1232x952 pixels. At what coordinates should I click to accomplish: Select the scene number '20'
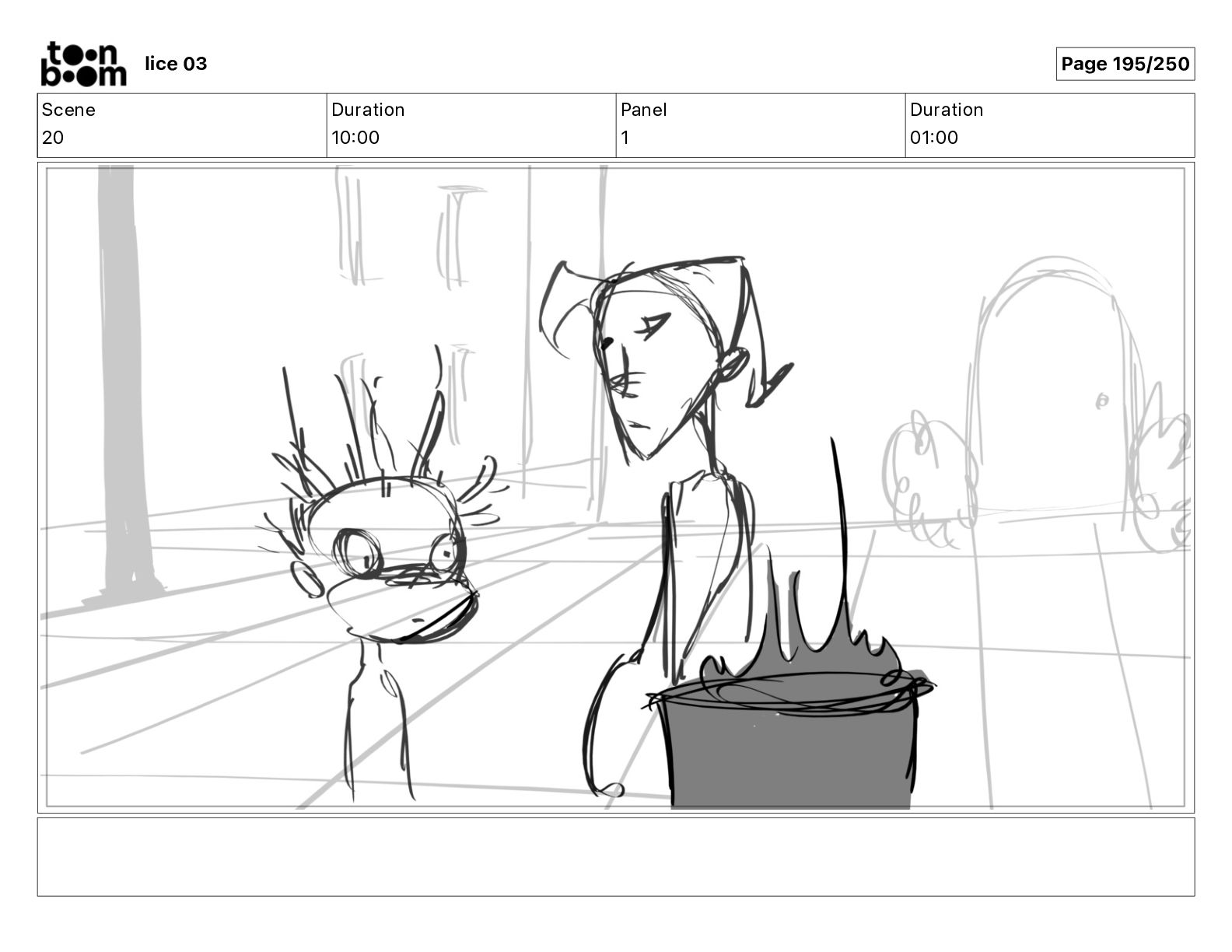53,138
